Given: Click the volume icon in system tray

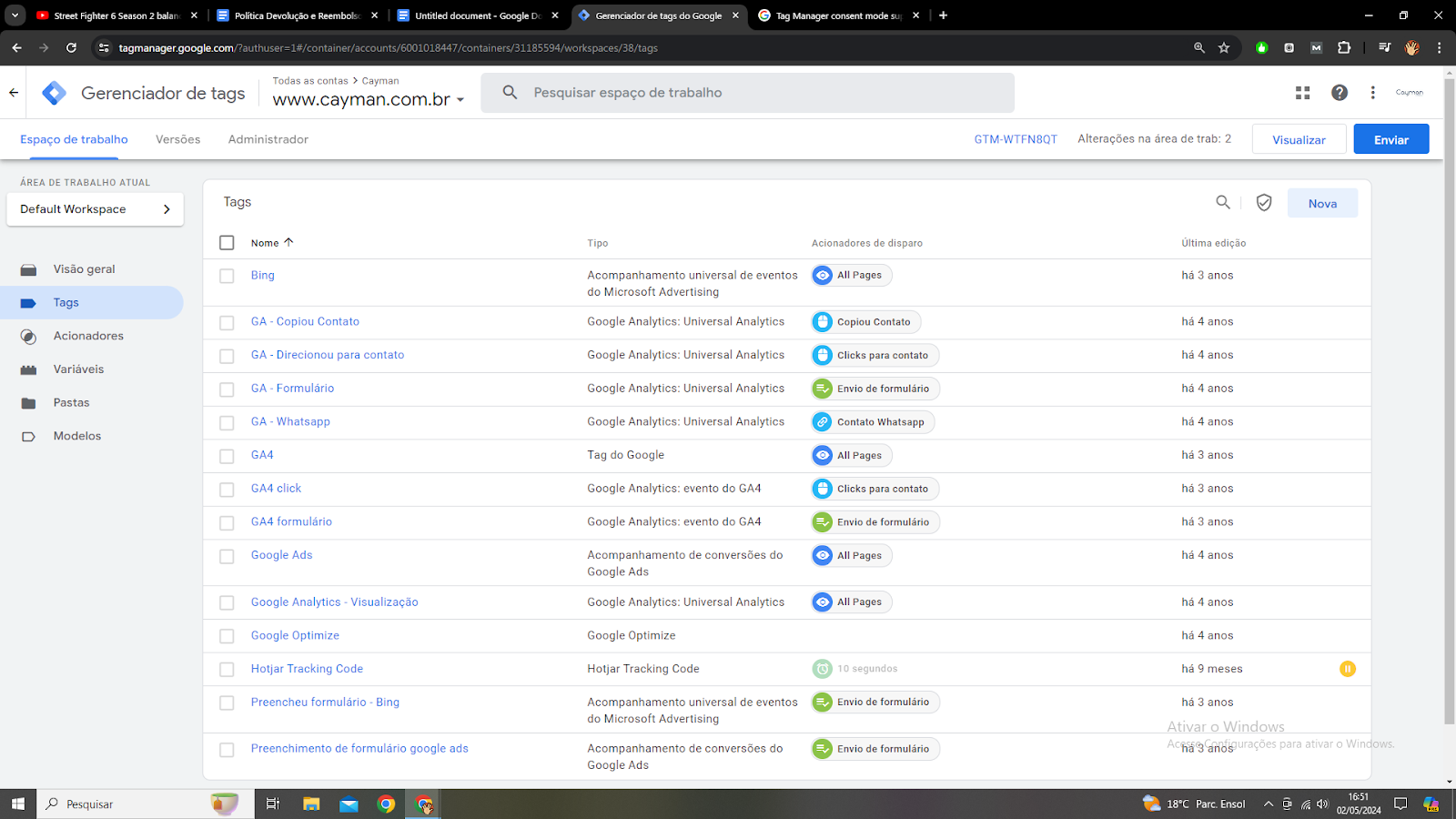Looking at the screenshot, I should 1322,804.
